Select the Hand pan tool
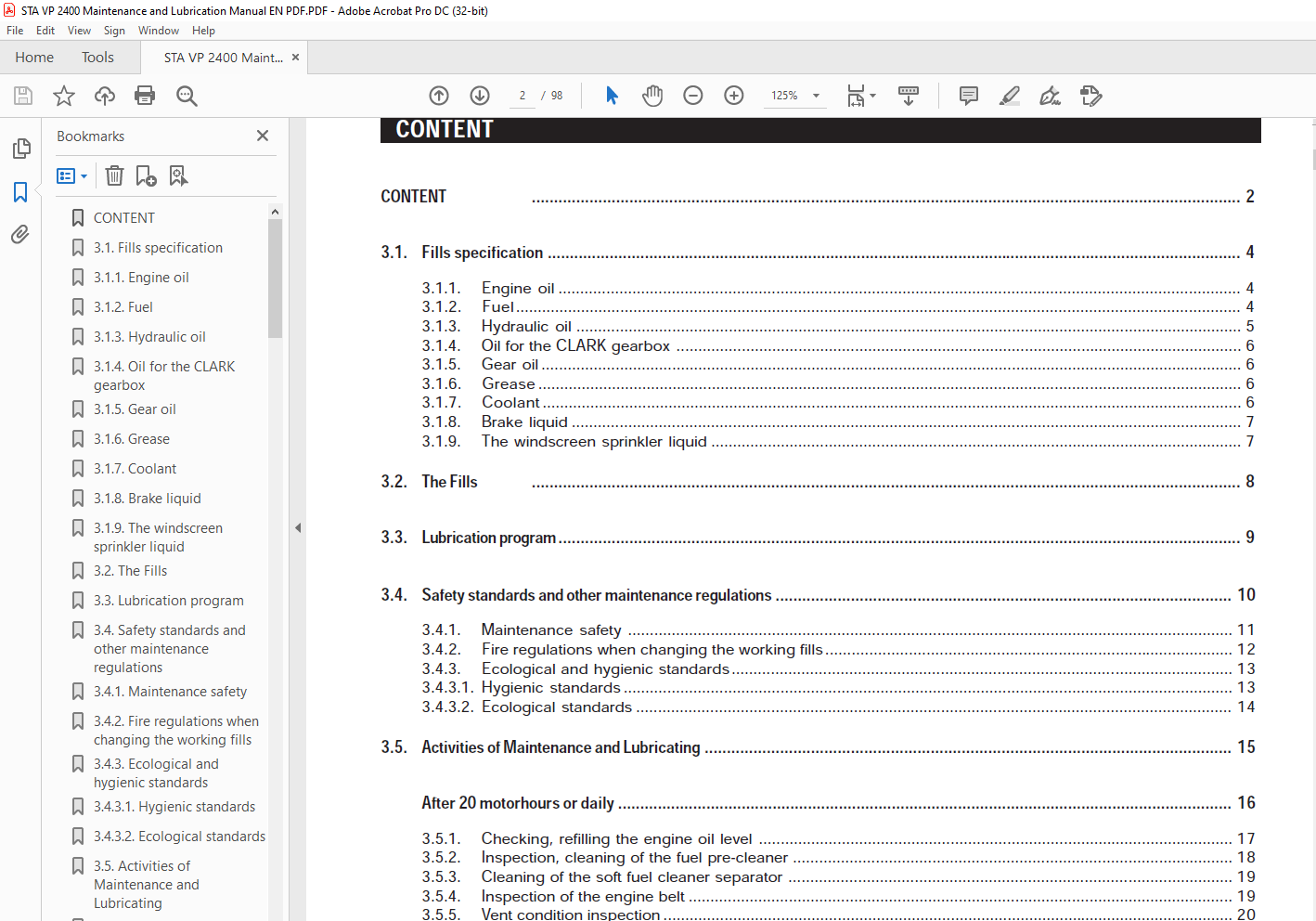 point(652,96)
